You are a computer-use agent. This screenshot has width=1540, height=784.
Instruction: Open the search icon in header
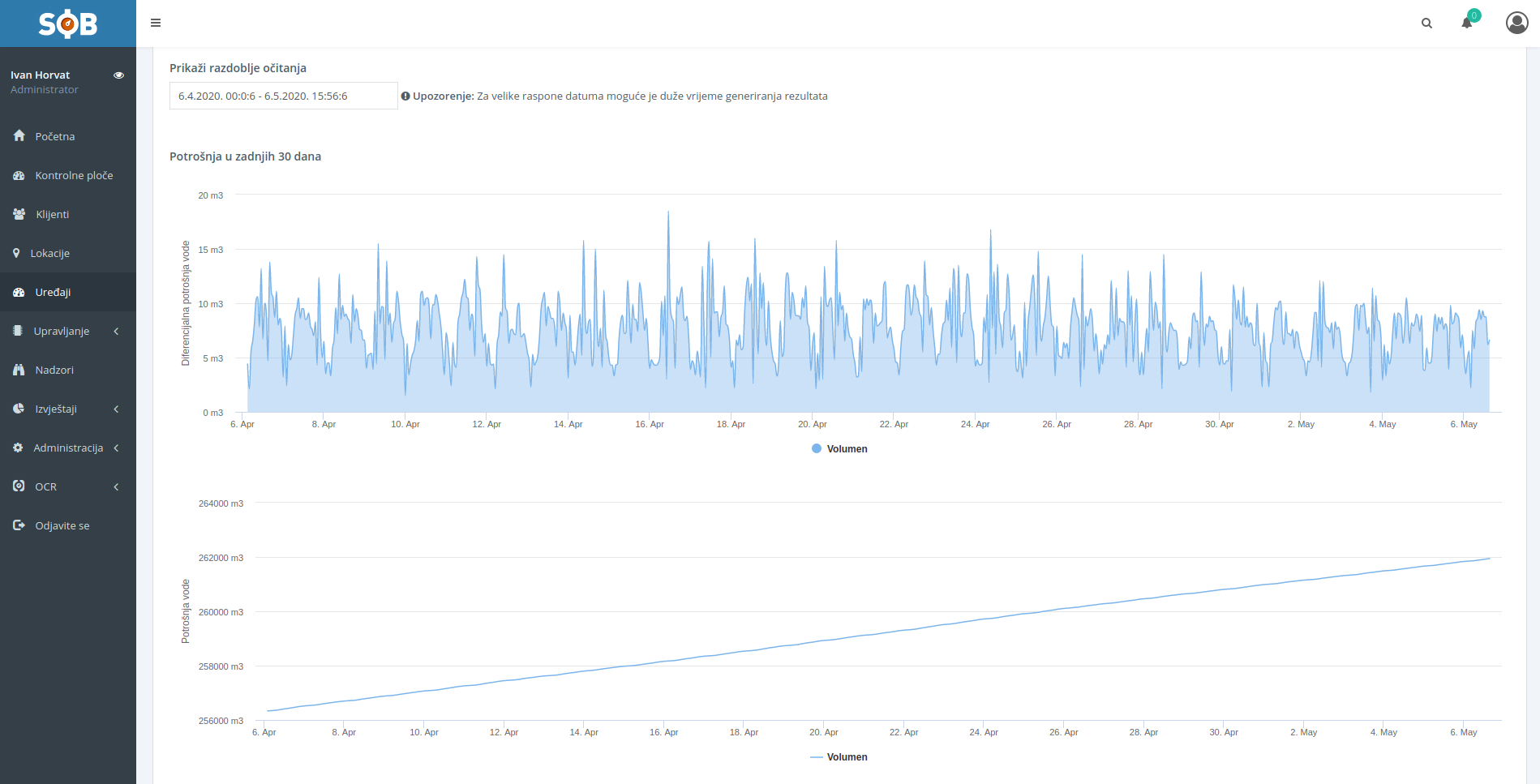tap(1426, 24)
